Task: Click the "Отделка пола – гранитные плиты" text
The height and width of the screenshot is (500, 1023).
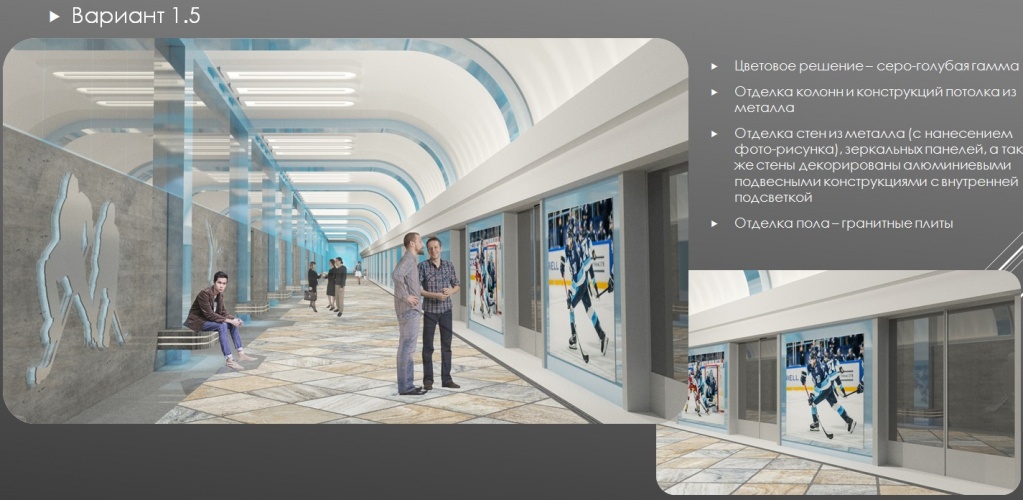Action: 843,223
